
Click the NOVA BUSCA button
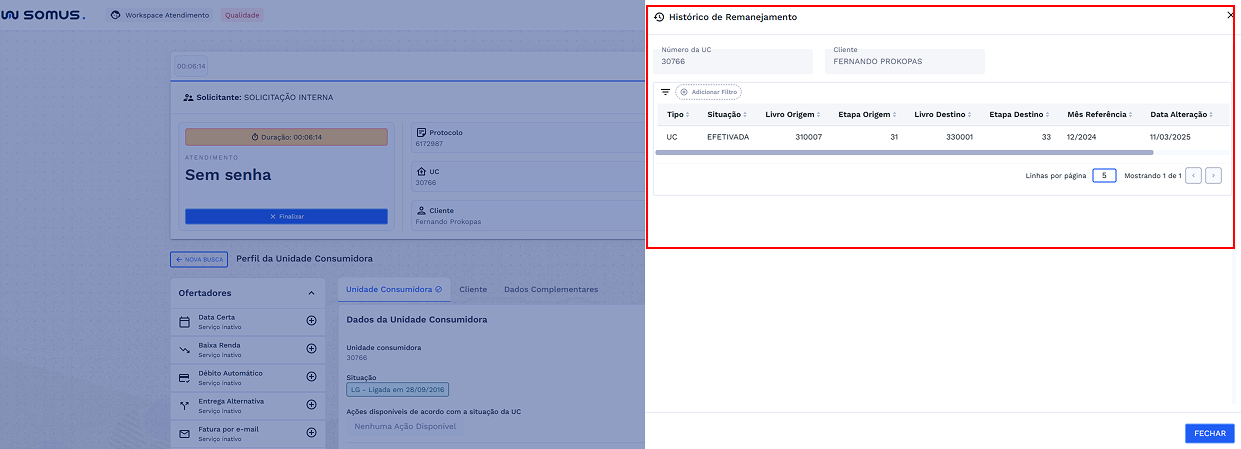[x=199, y=259]
